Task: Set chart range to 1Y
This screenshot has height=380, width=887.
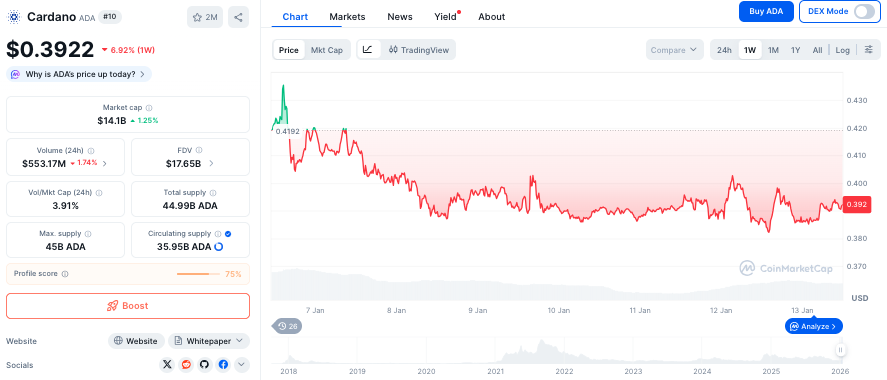Action: click(x=795, y=50)
